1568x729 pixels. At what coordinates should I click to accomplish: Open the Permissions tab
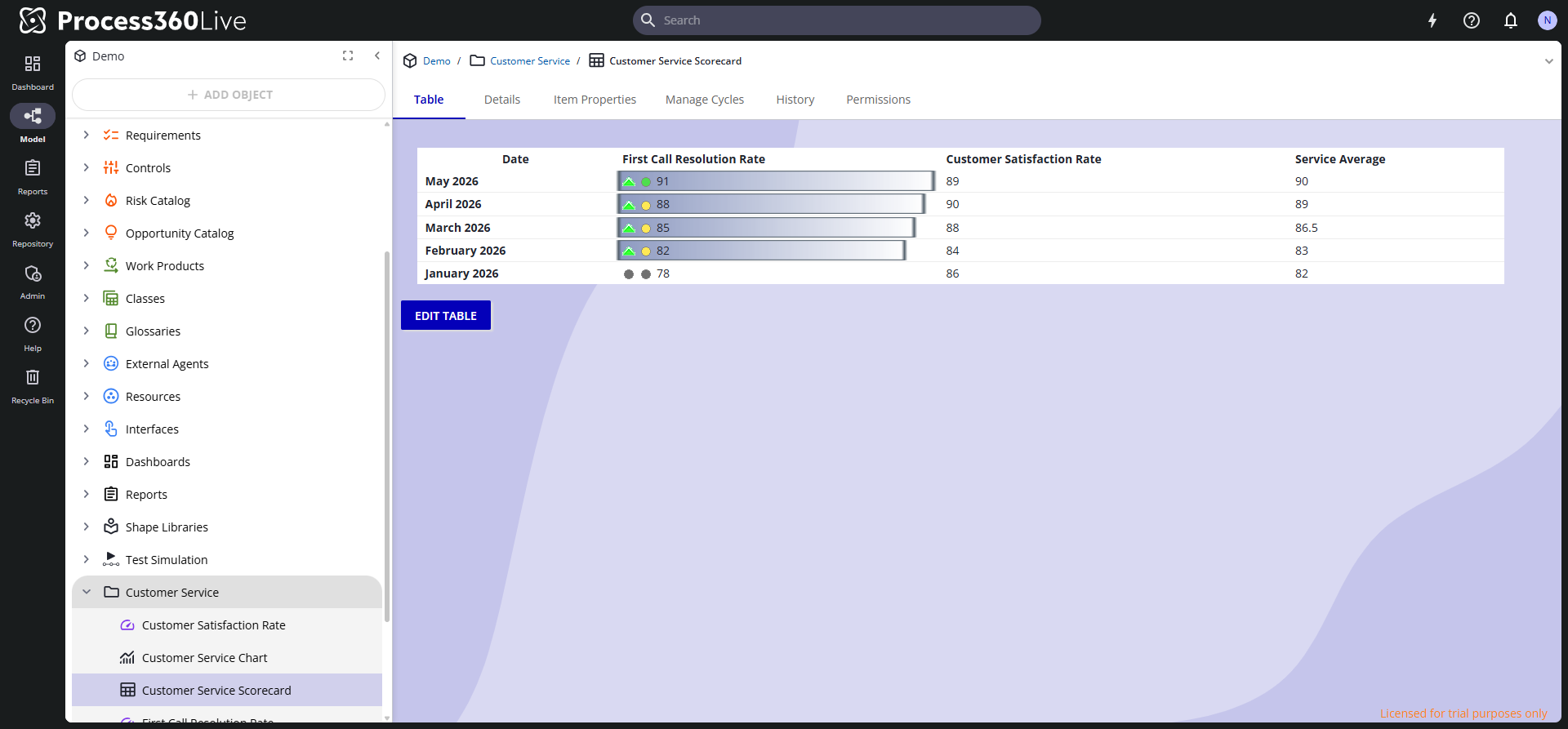[x=878, y=100]
